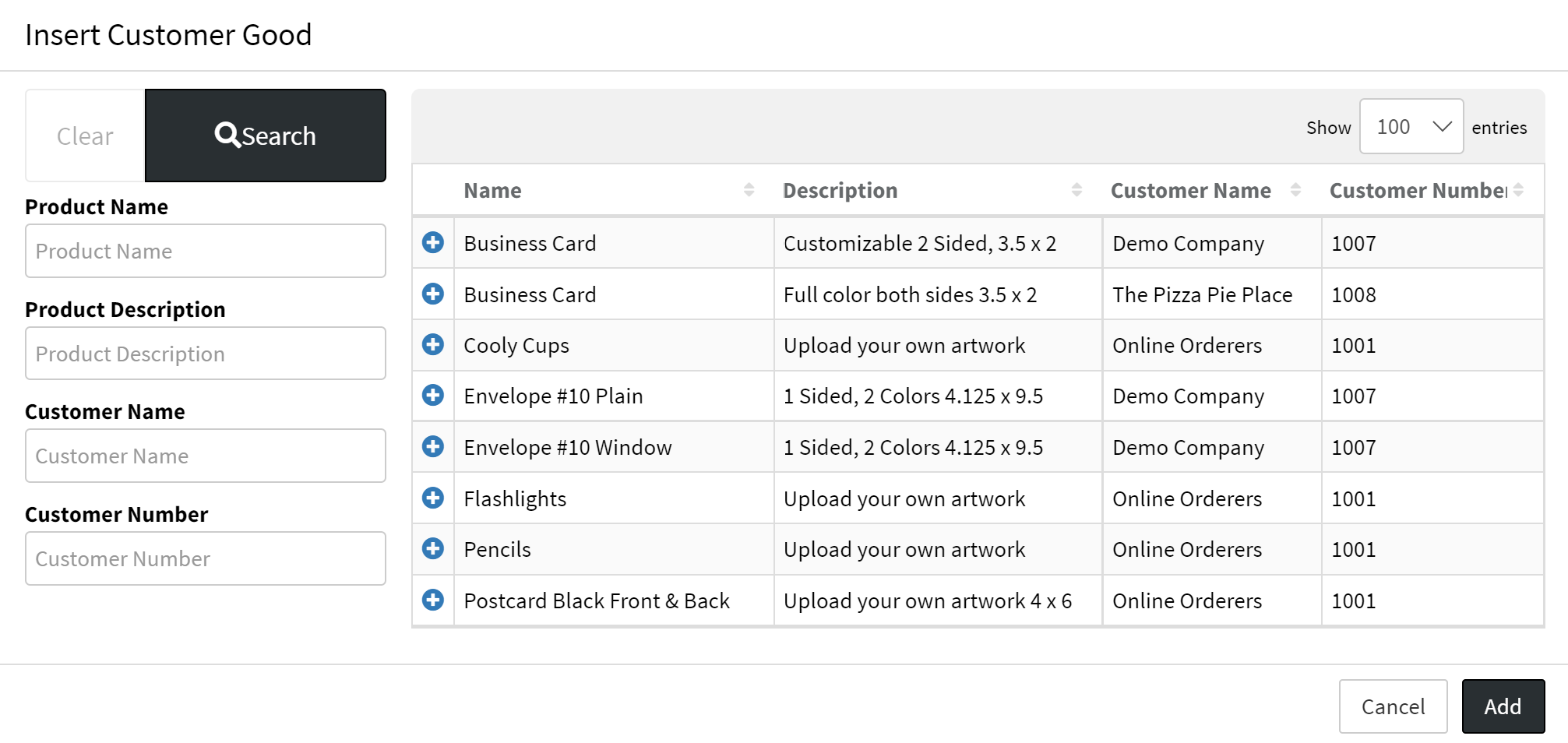Focus the Product Description input field

click(x=206, y=354)
